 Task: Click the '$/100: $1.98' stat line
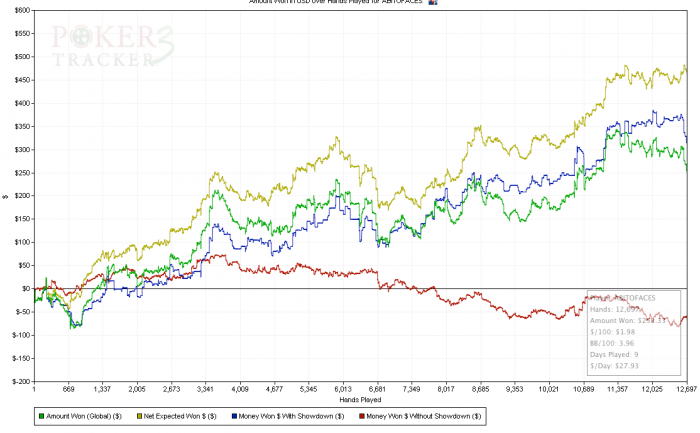[612, 332]
